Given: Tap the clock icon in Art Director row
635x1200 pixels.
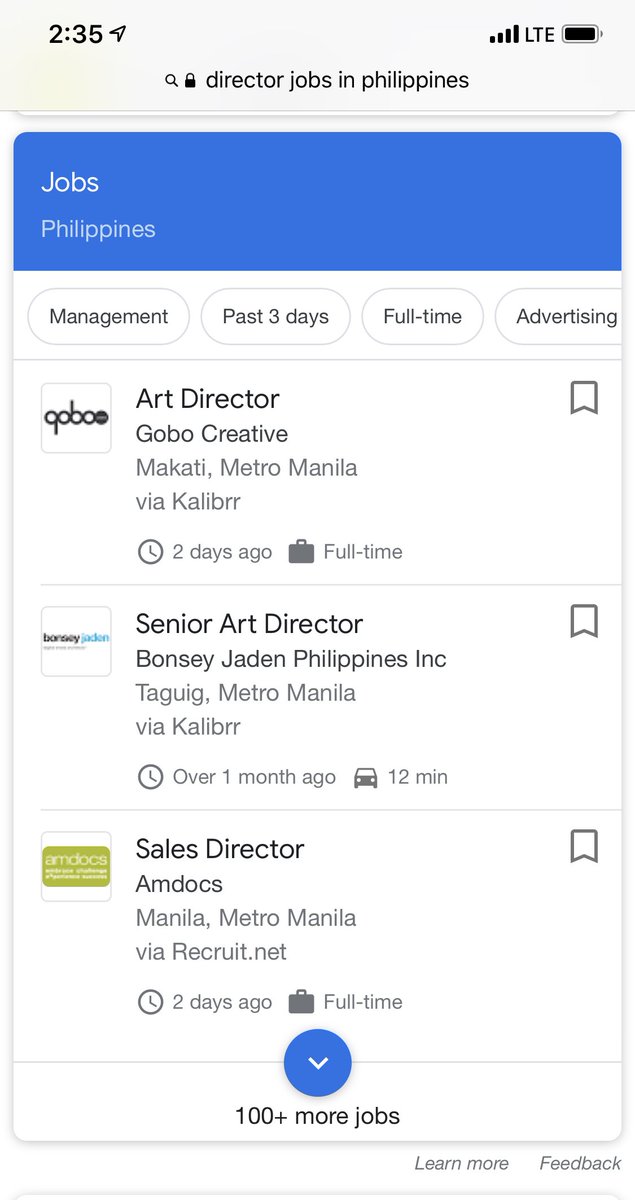Looking at the screenshot, I should click(150, 552).
